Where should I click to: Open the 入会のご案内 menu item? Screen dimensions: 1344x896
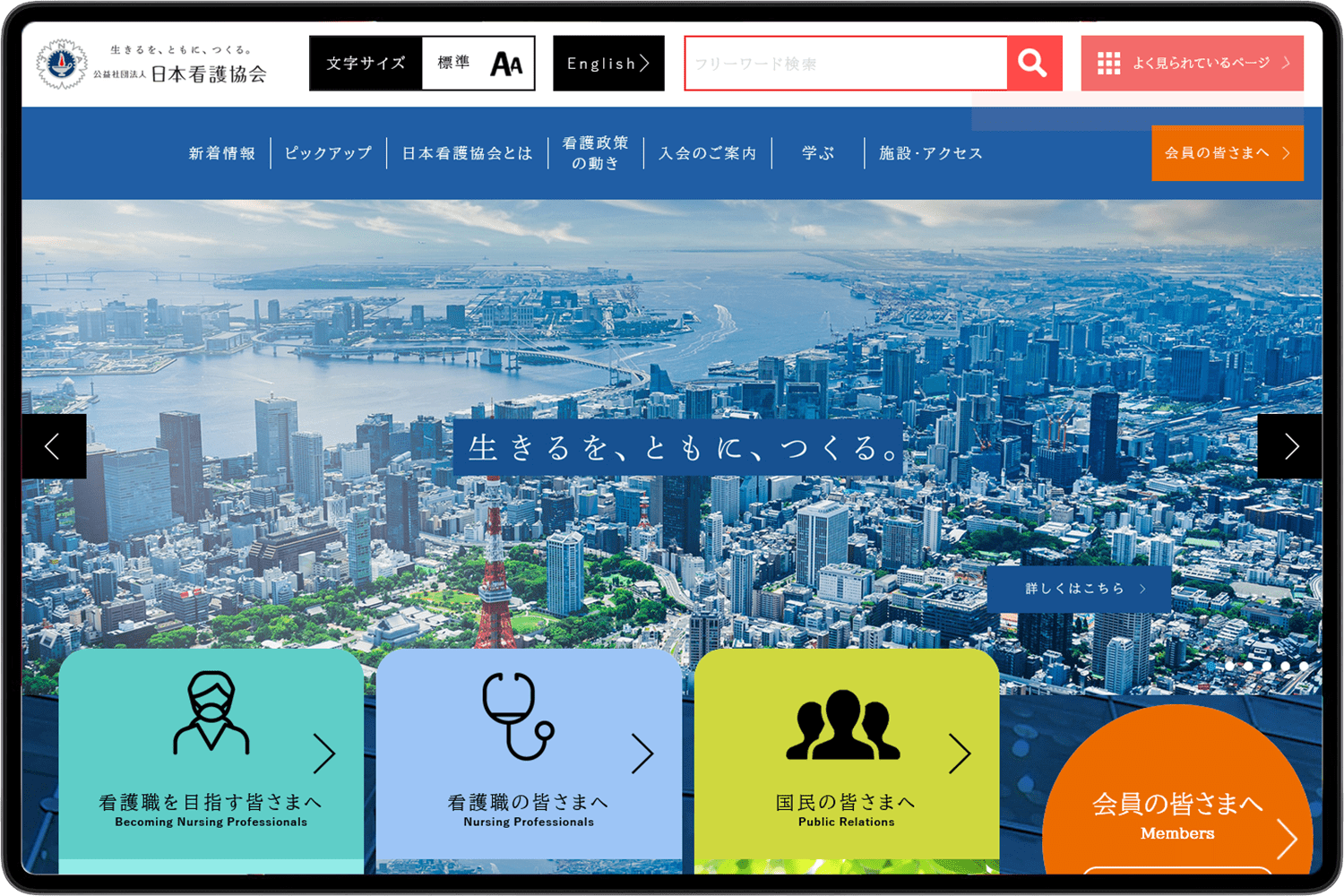pyautogui.click(x=708, y=153)
